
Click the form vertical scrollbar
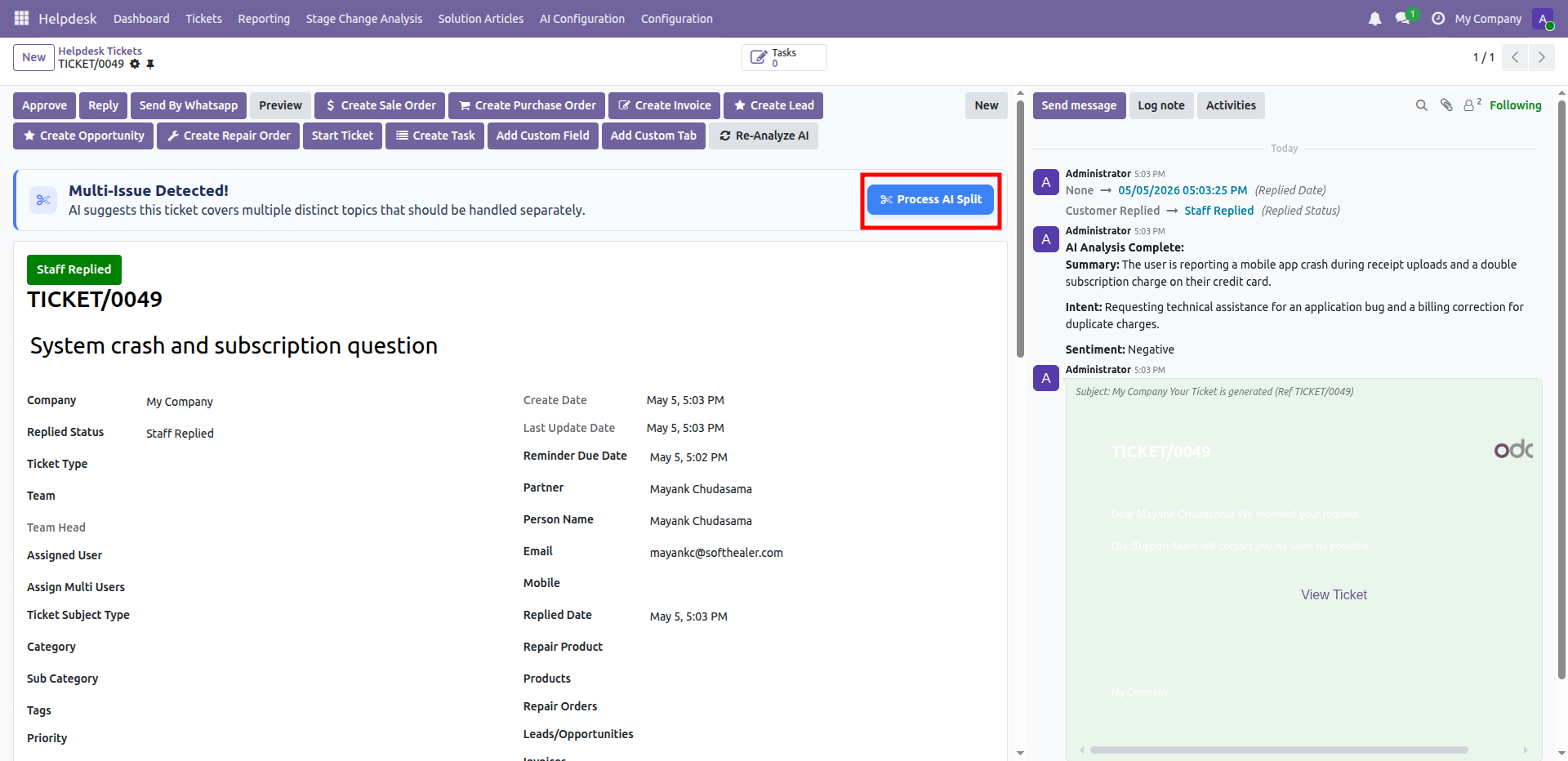tap(1020, 229)
